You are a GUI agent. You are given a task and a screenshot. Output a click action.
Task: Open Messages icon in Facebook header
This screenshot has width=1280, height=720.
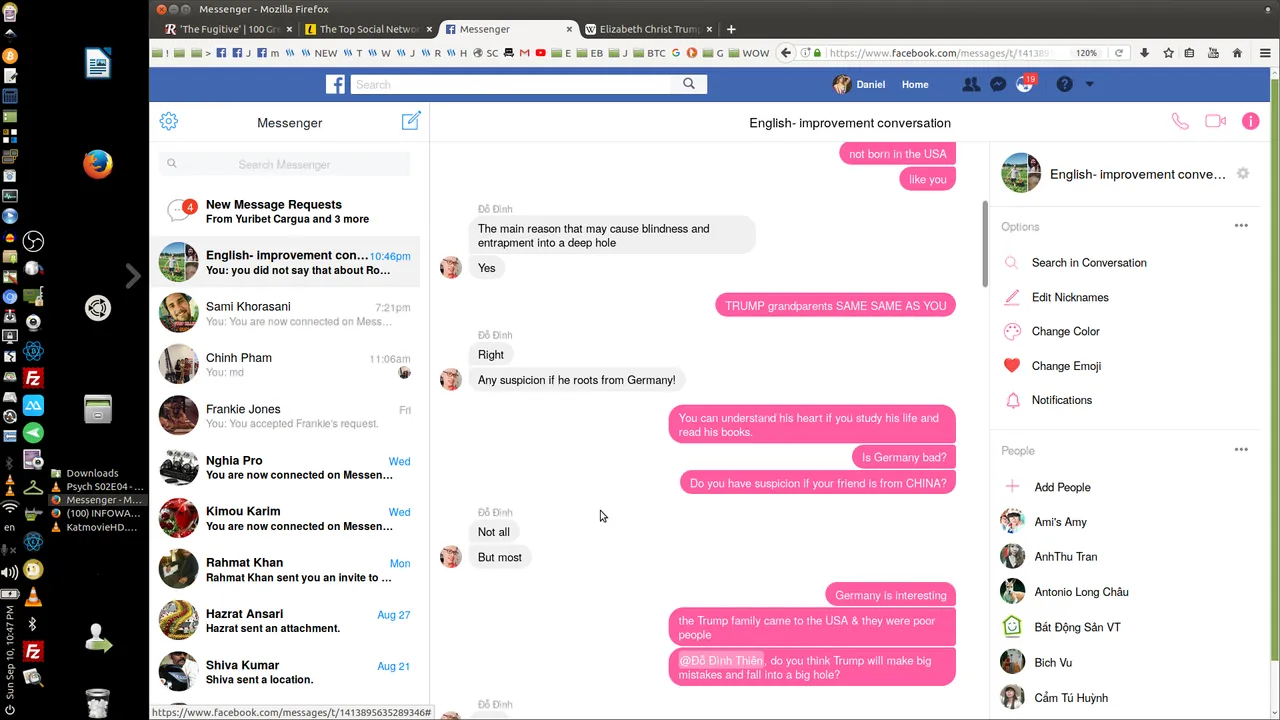click(998, 84)
